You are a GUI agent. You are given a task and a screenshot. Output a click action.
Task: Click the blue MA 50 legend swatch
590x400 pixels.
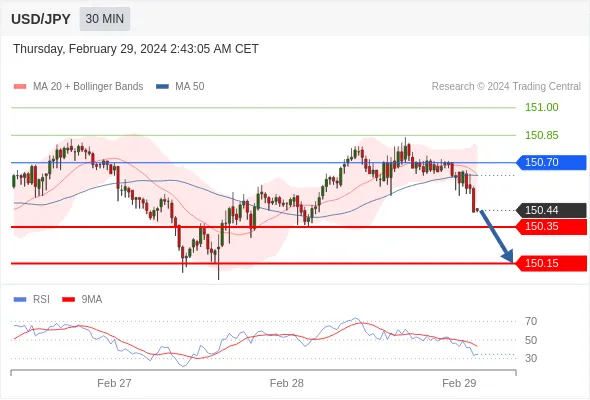162,87
